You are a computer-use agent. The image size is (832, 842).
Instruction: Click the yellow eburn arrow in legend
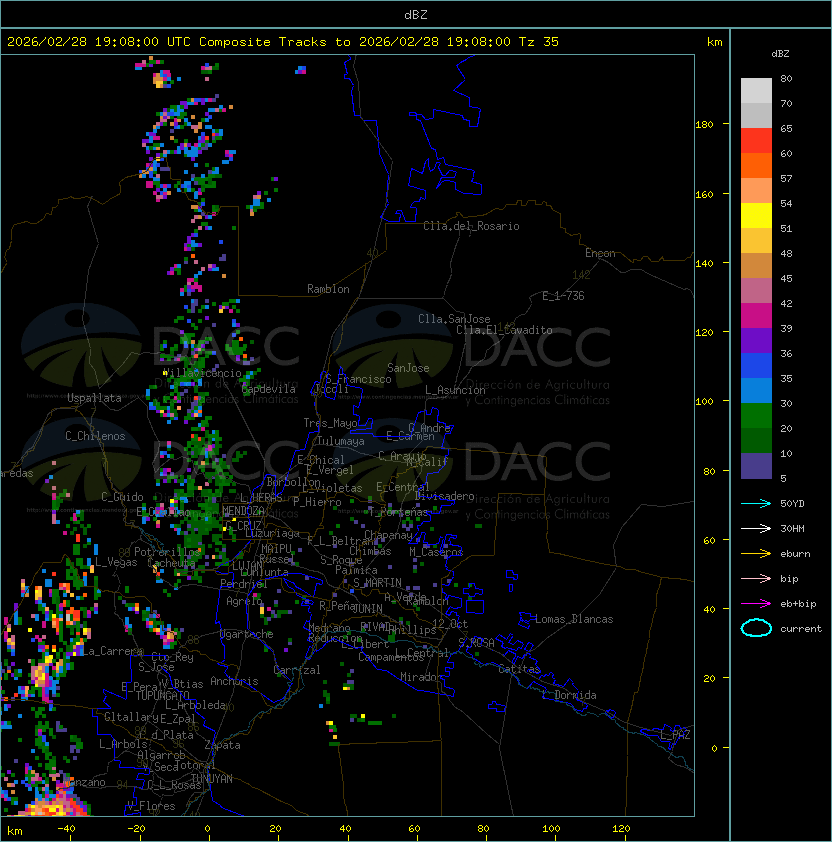coord(756,554)
